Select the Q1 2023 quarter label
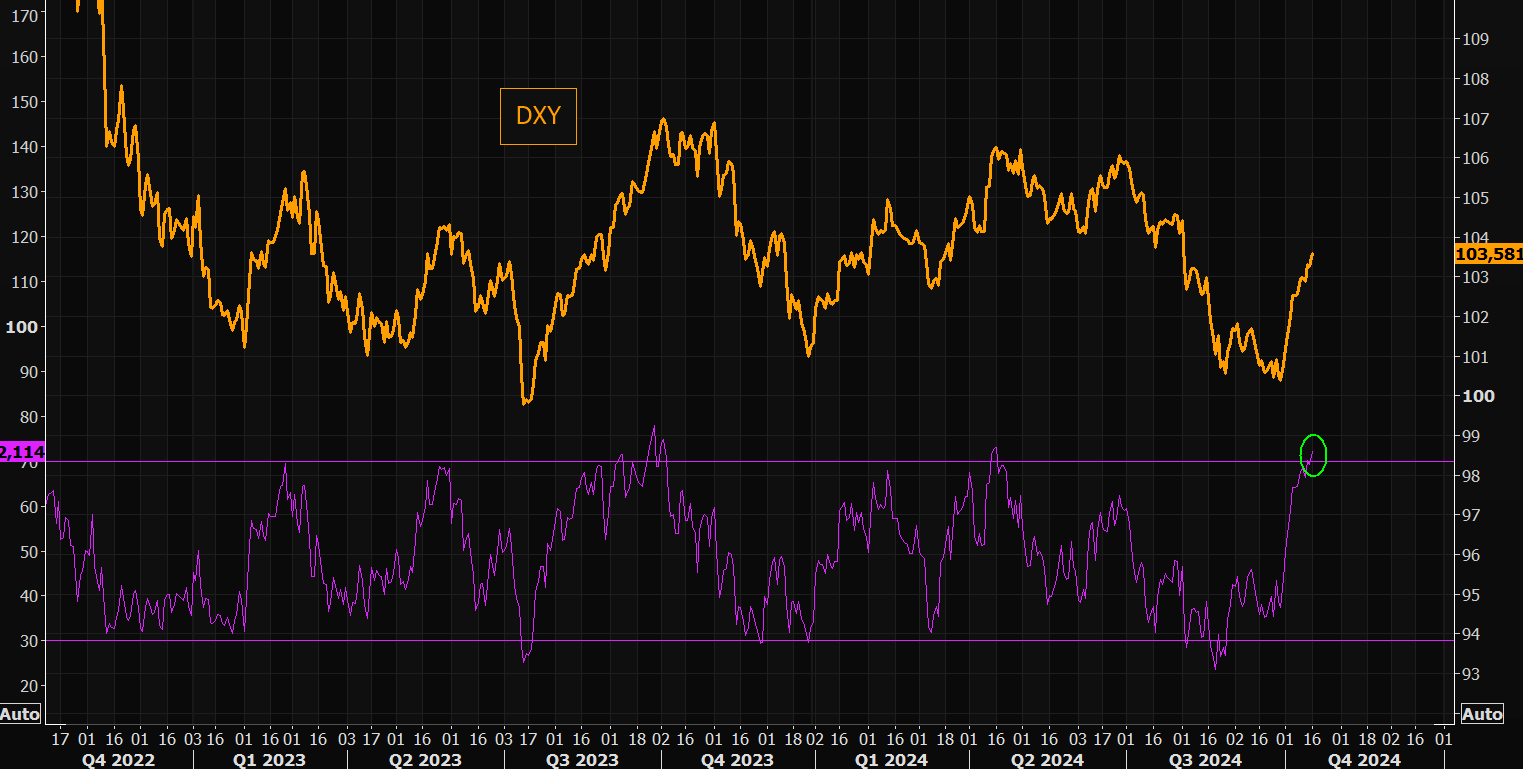This screenshot has width=1523, height=769. pyautogui.click(x=270, y=760)
